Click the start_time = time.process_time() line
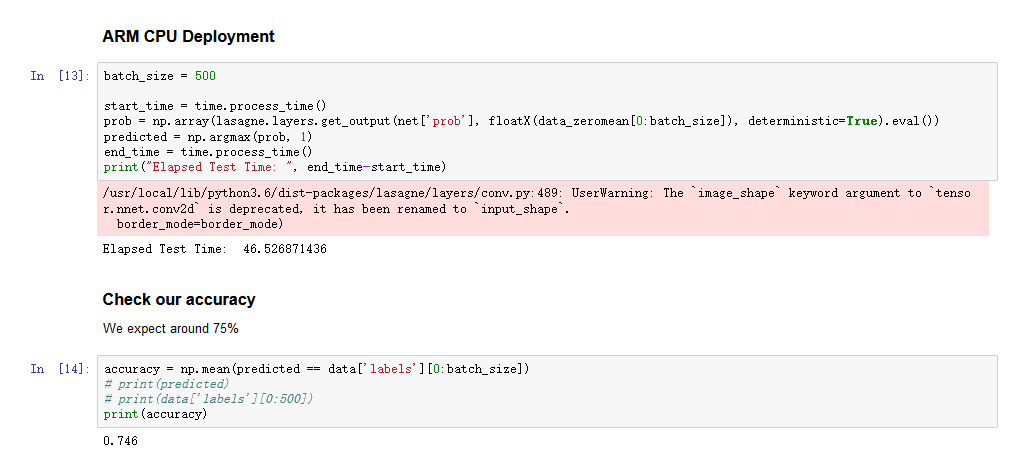 pyautogui.click(x=215, y=106)
